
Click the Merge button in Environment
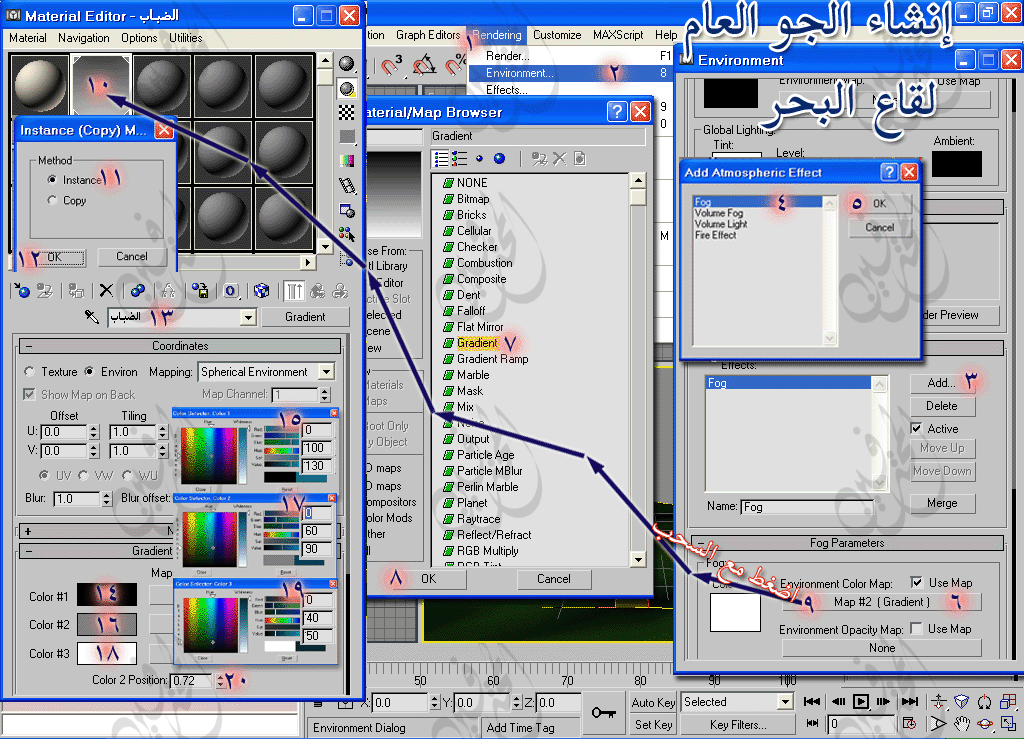point(942,503)
